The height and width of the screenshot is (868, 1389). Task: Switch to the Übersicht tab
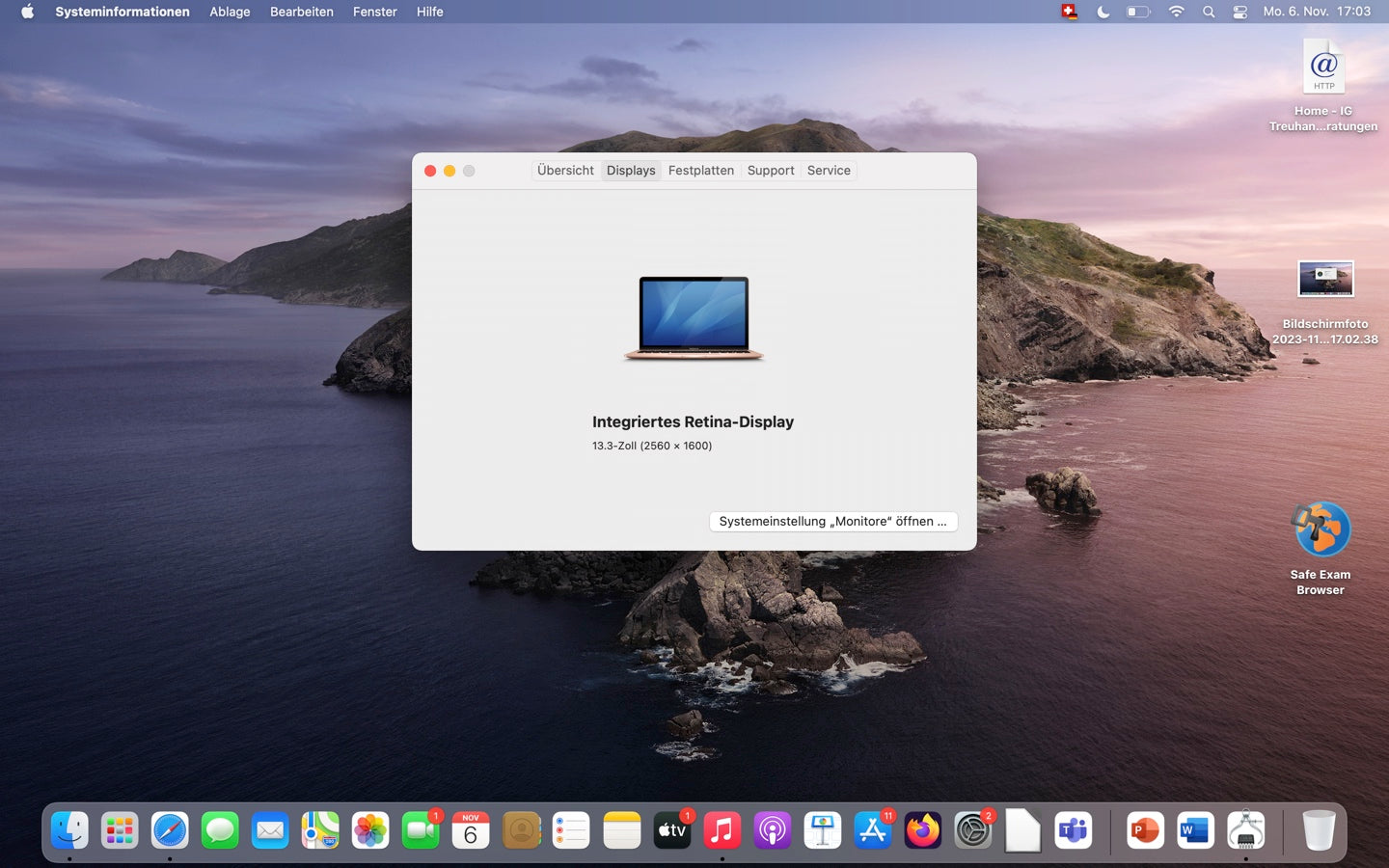point(565,171)
